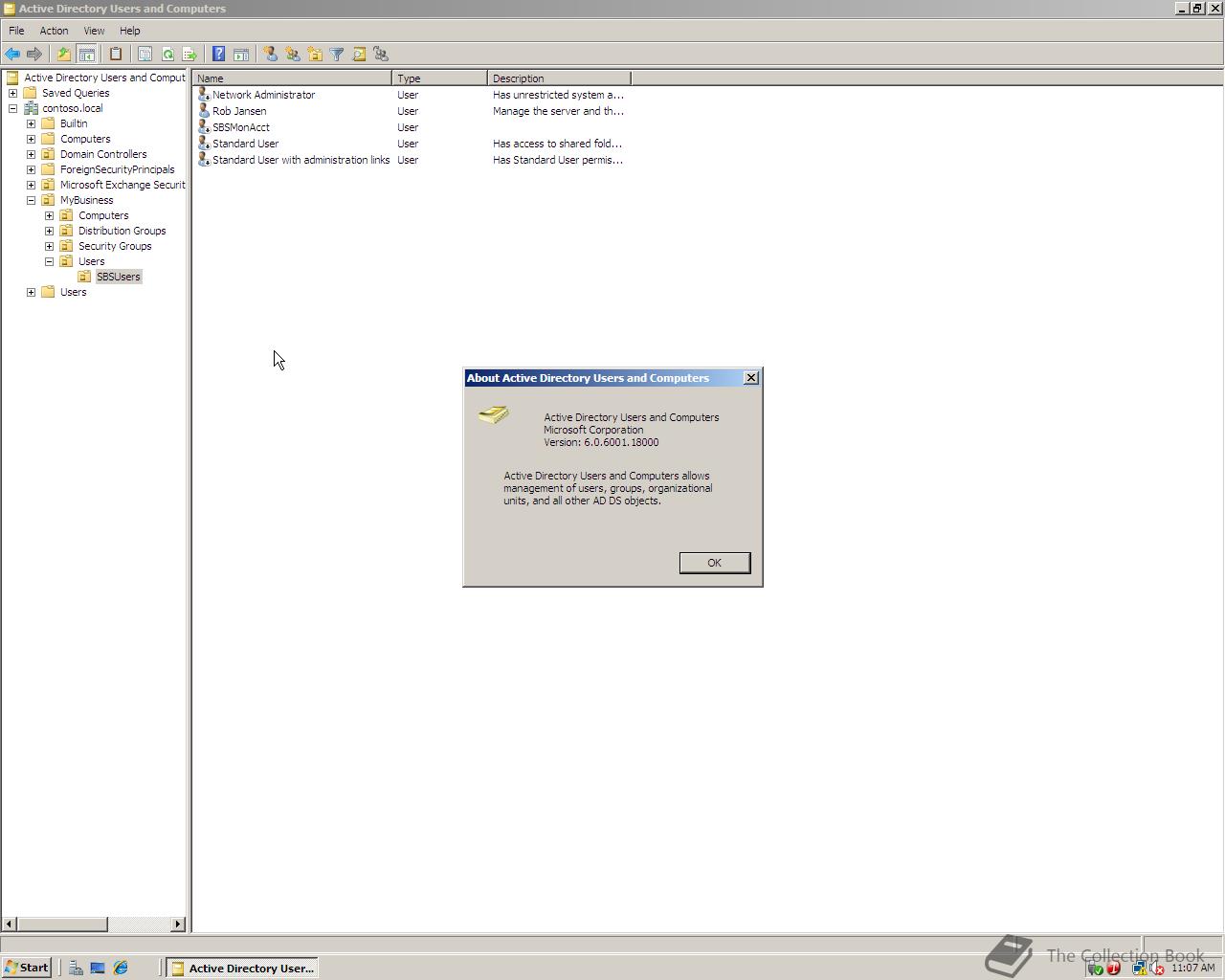Click the muted volume tray icon
The height and width of the screenshot is (980, 1225).
pyautogui.click(x=1157, y=969)
